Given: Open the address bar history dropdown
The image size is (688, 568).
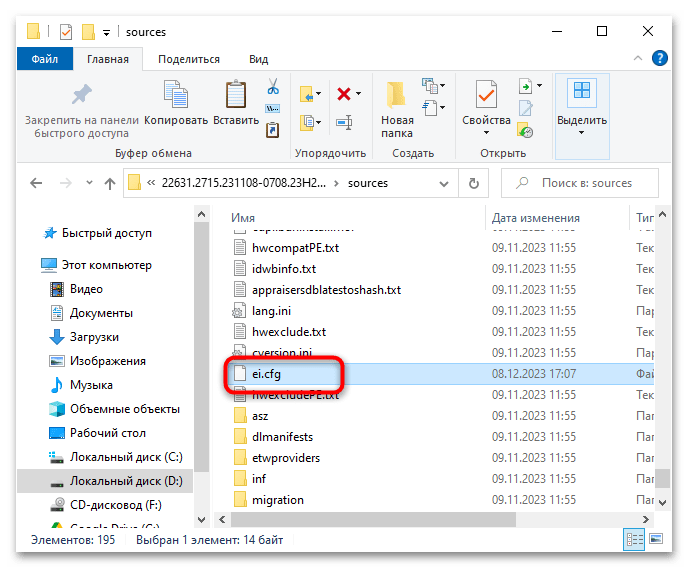Looking at the screenshot, I should click(x=444, y=183).
